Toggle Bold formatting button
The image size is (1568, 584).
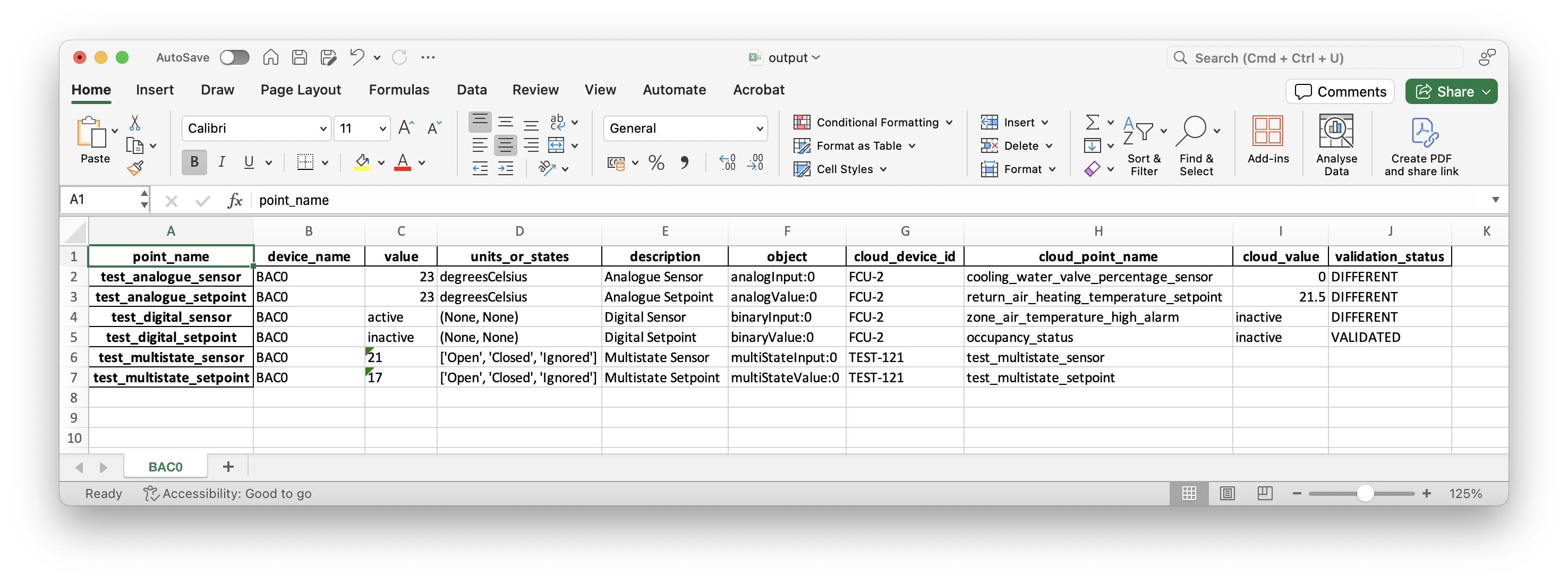pos(194,162)
